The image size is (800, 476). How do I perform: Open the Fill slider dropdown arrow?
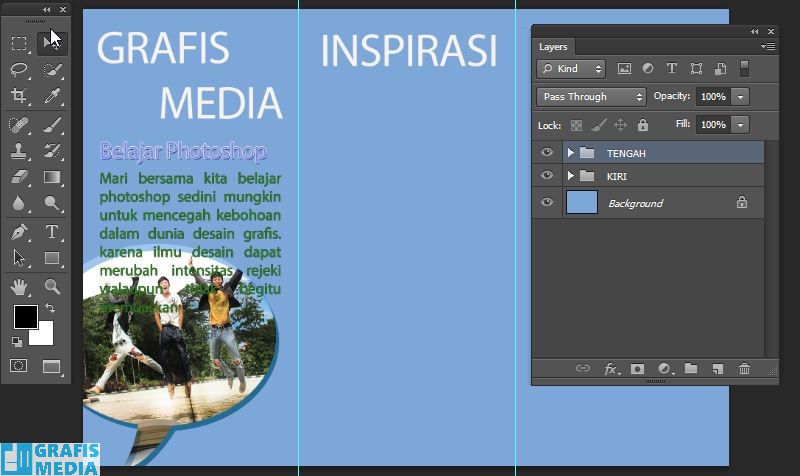pos(740,124)
